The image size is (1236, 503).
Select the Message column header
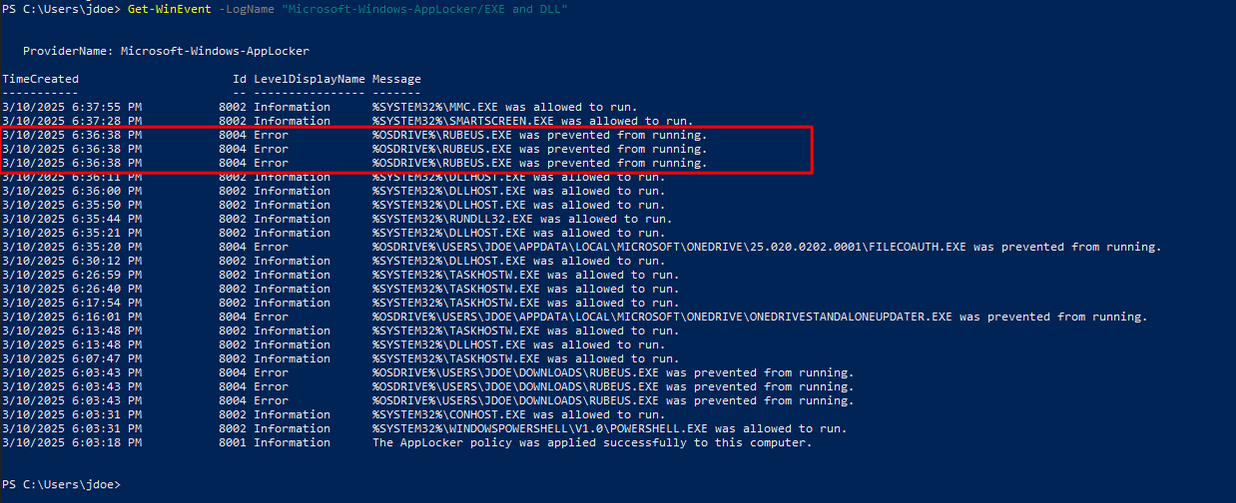pos(397,79)
